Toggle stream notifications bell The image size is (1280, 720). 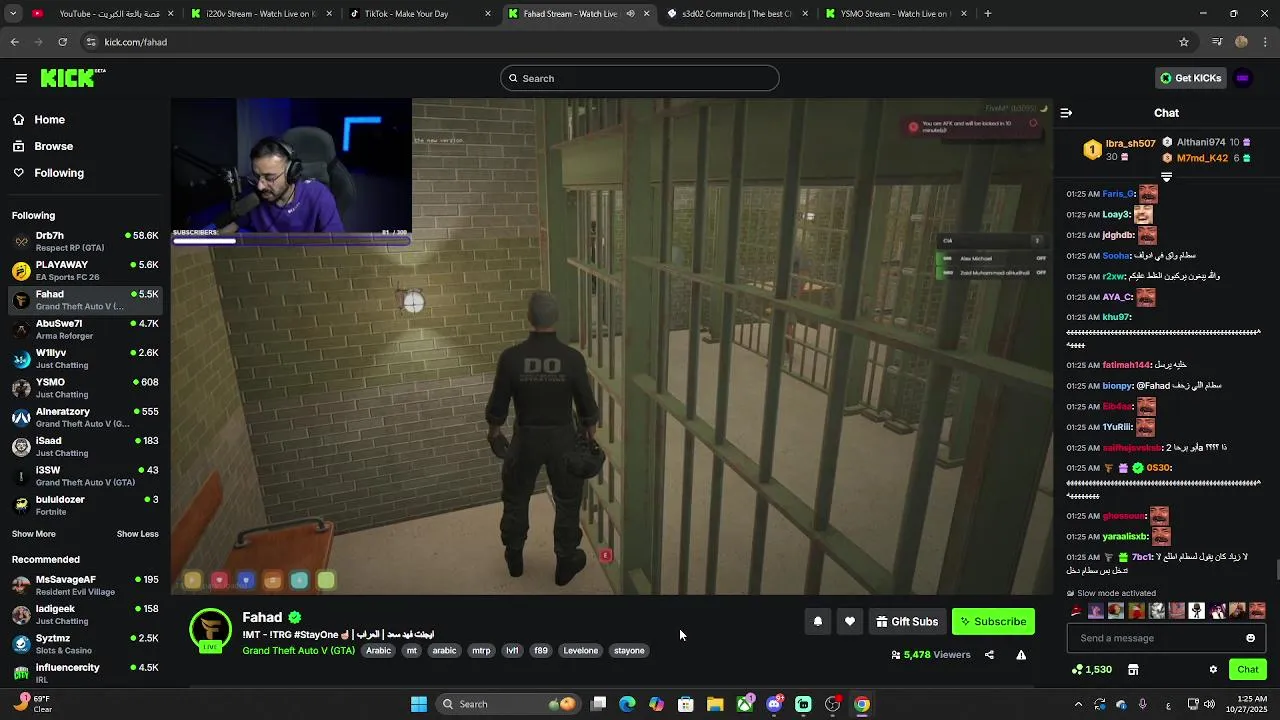(818, 621)
